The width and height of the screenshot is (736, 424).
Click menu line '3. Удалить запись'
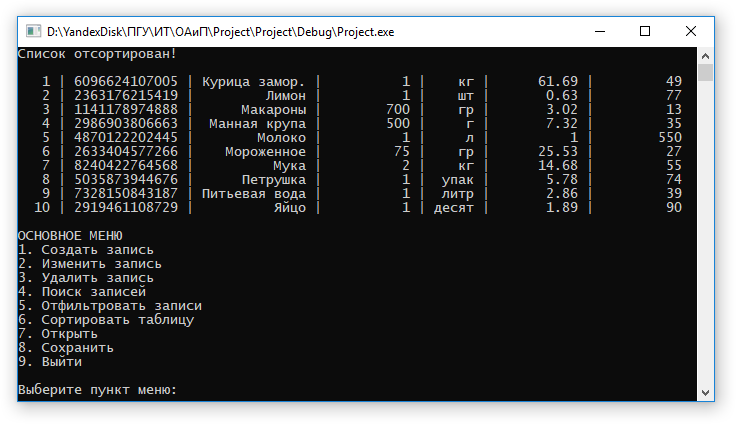point(86,278)
